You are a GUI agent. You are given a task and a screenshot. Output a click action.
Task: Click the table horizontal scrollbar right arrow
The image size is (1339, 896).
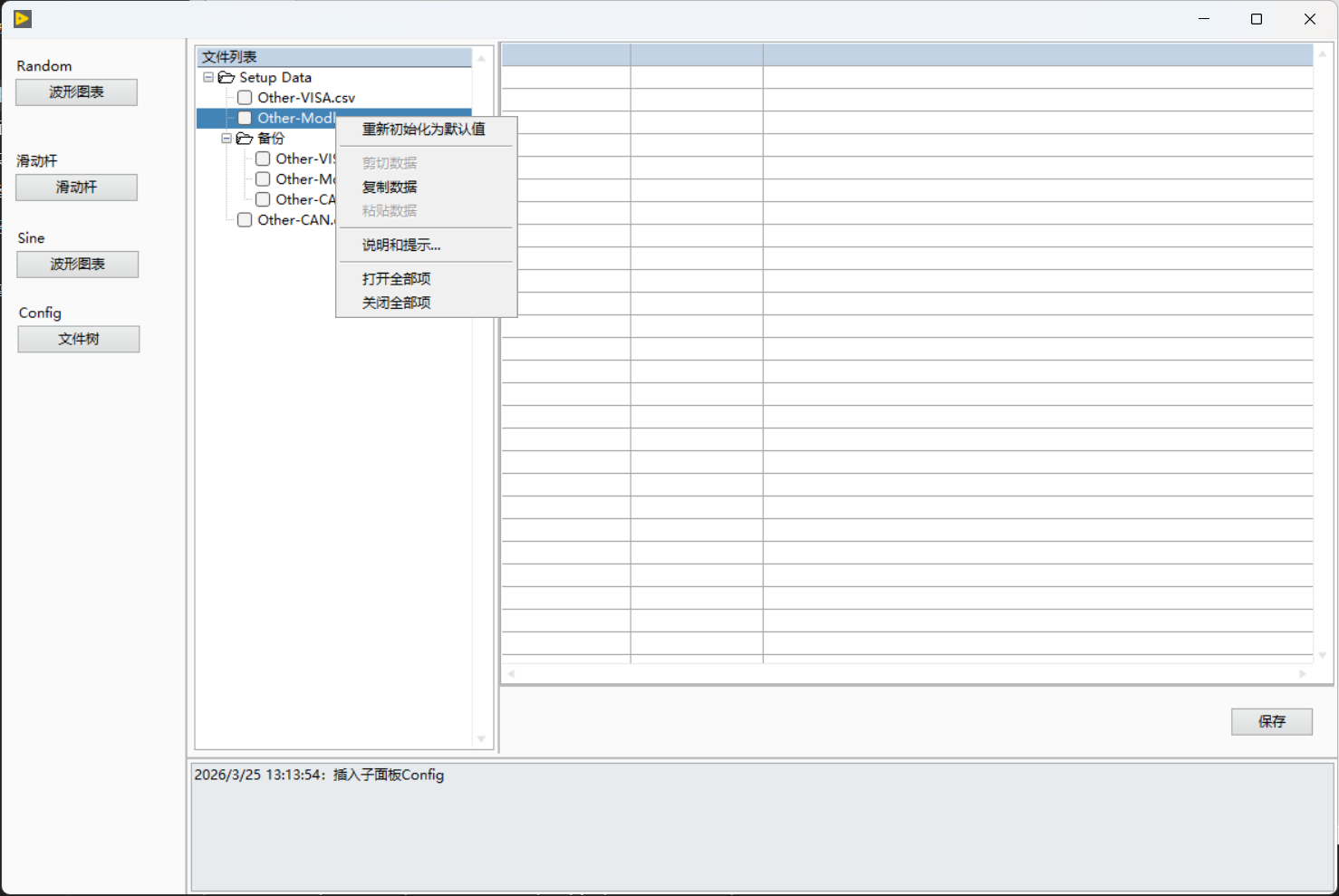pyautogui.click(x=1303, y=674)
